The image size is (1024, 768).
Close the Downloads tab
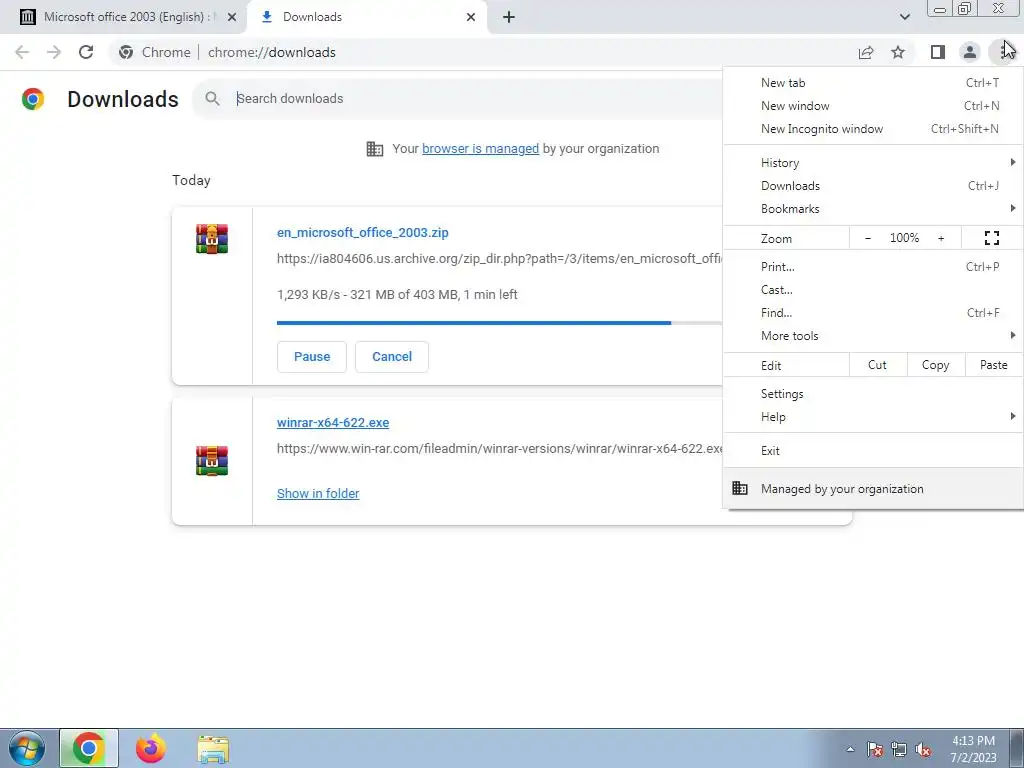[x=471, y=17]
